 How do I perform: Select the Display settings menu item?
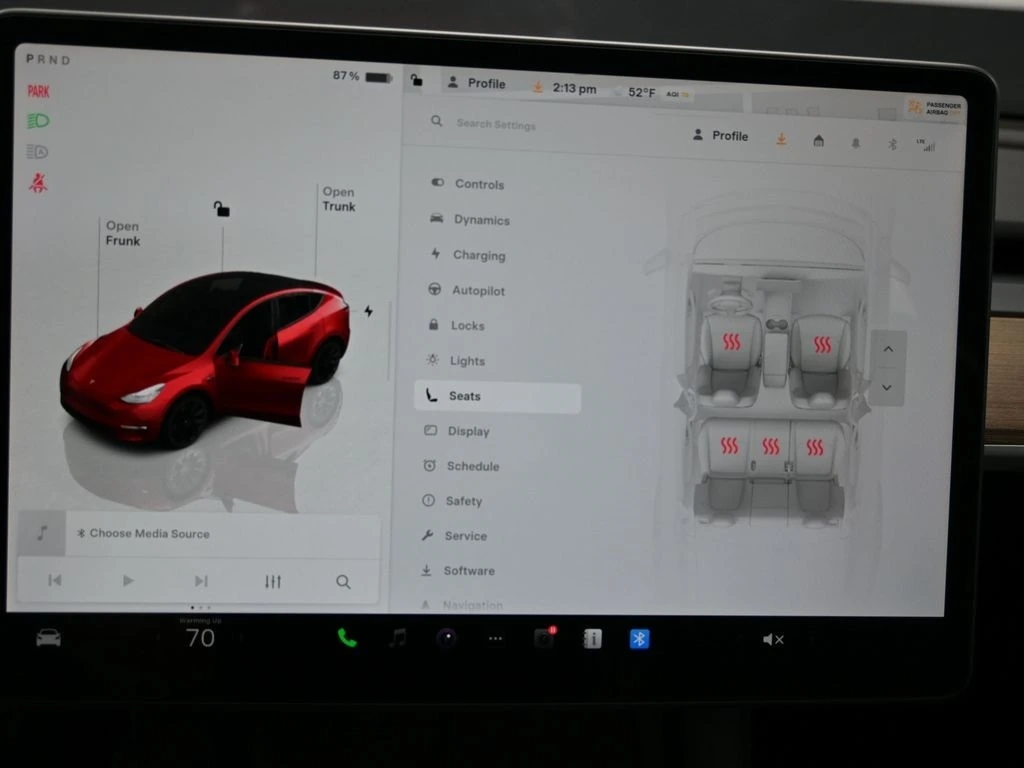(x=468, y=431)
